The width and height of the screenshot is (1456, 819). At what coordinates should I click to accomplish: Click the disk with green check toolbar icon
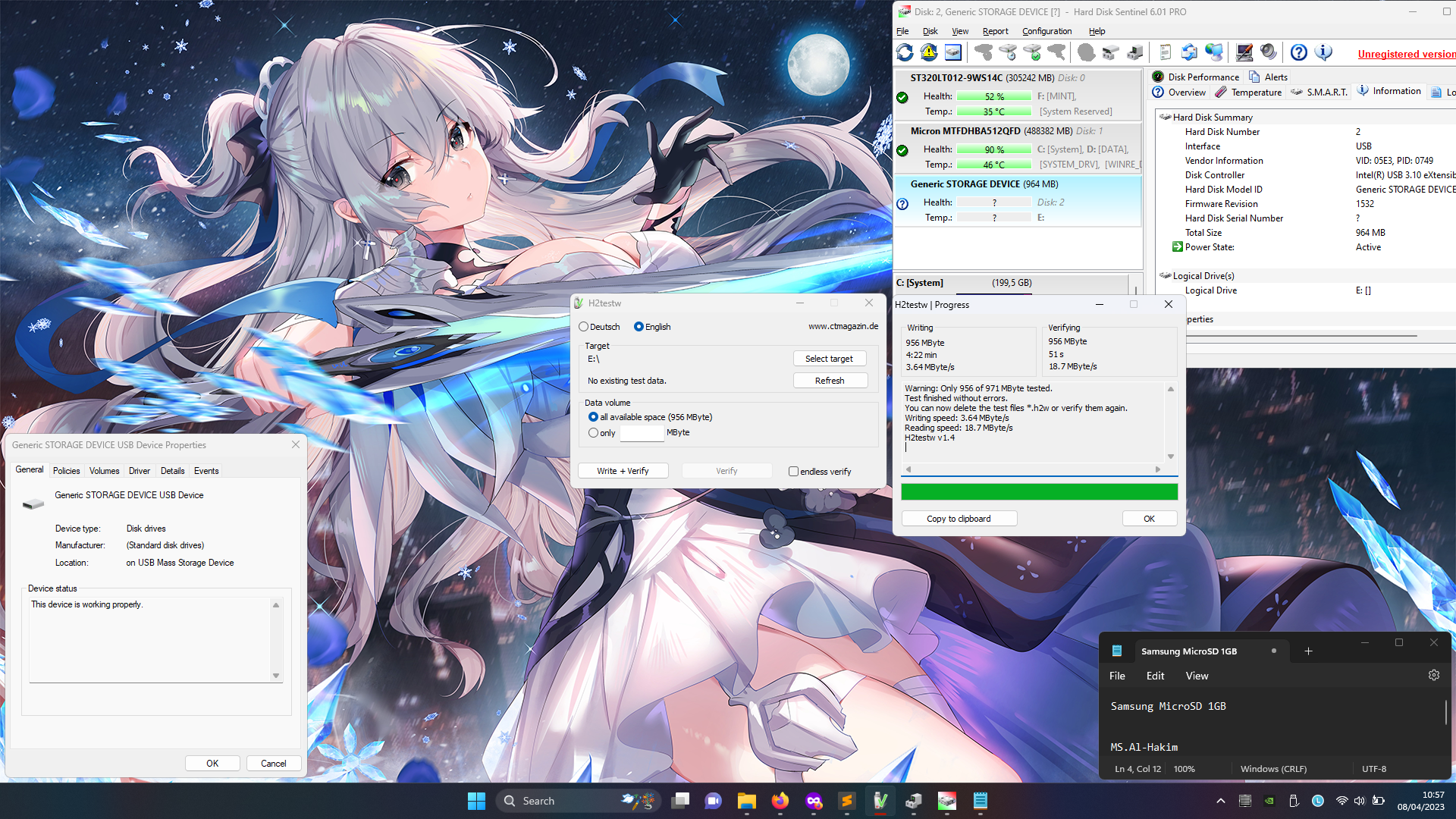click(1032, 52)
